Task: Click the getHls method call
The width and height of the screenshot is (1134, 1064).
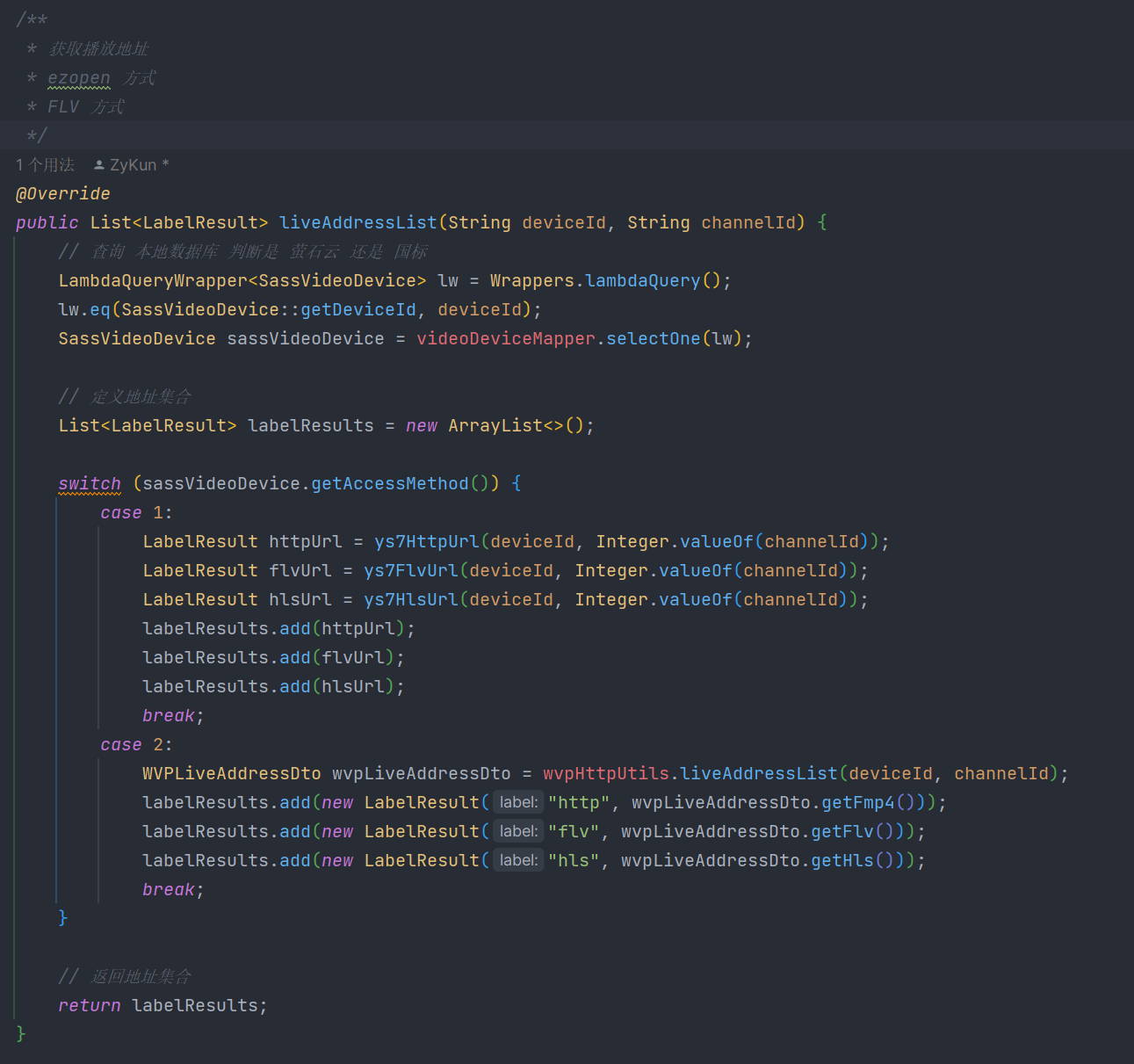Action: coord(842,860)
